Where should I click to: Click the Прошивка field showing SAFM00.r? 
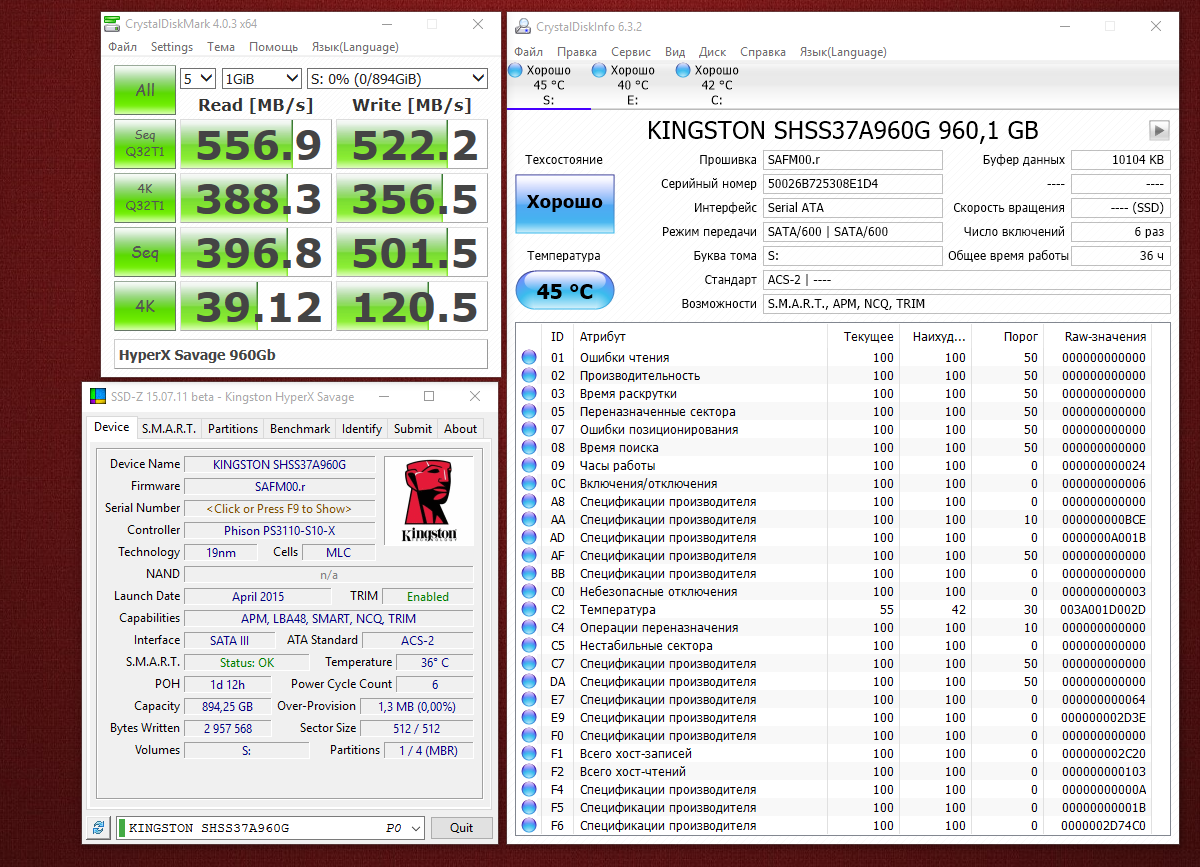(x=853, y=160)
